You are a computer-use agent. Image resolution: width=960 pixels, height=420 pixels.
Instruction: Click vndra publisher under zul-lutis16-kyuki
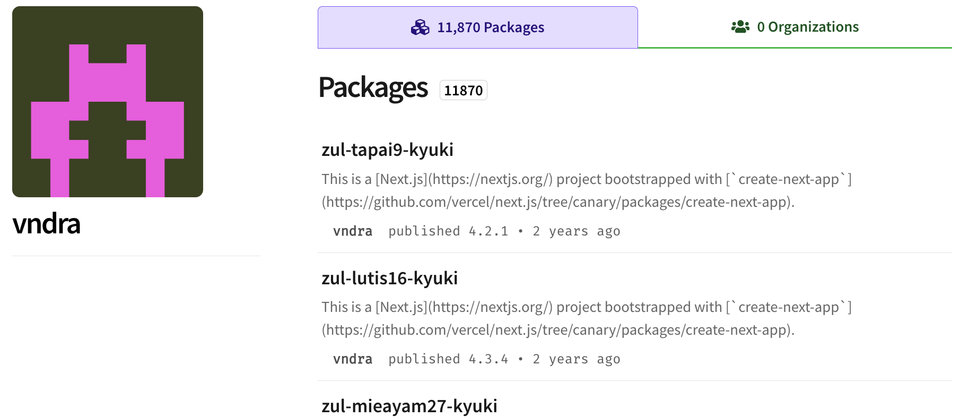(x=352, y=359)
